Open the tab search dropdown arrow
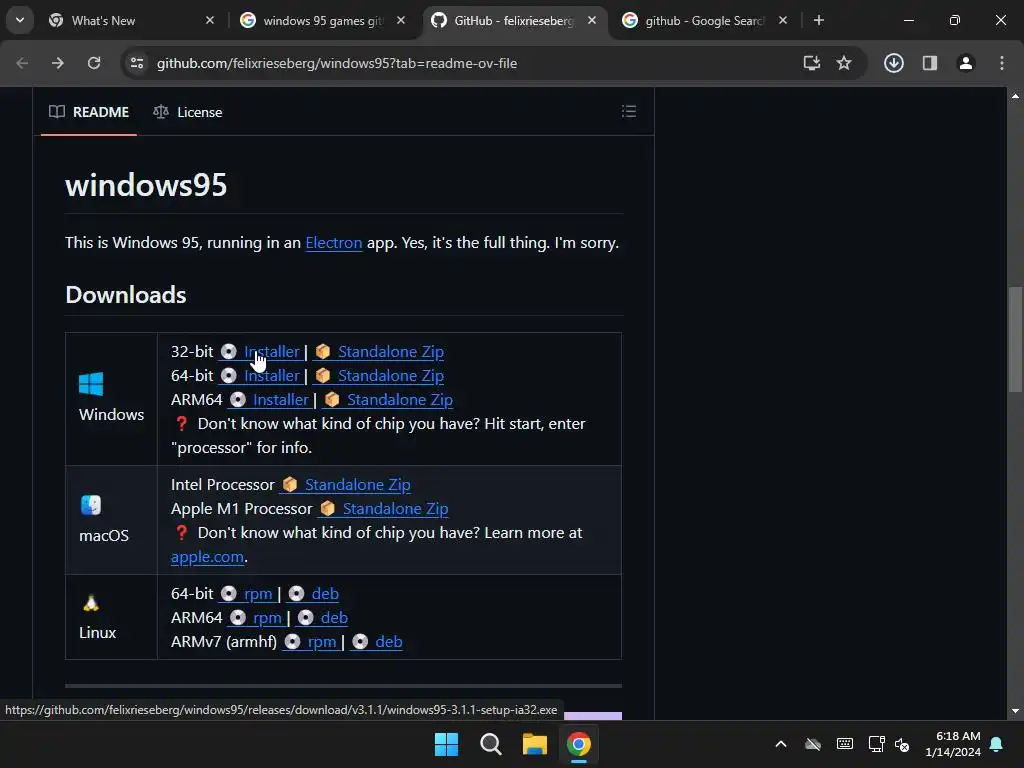This screenshot has width=1024, height=768. (20, 20)
